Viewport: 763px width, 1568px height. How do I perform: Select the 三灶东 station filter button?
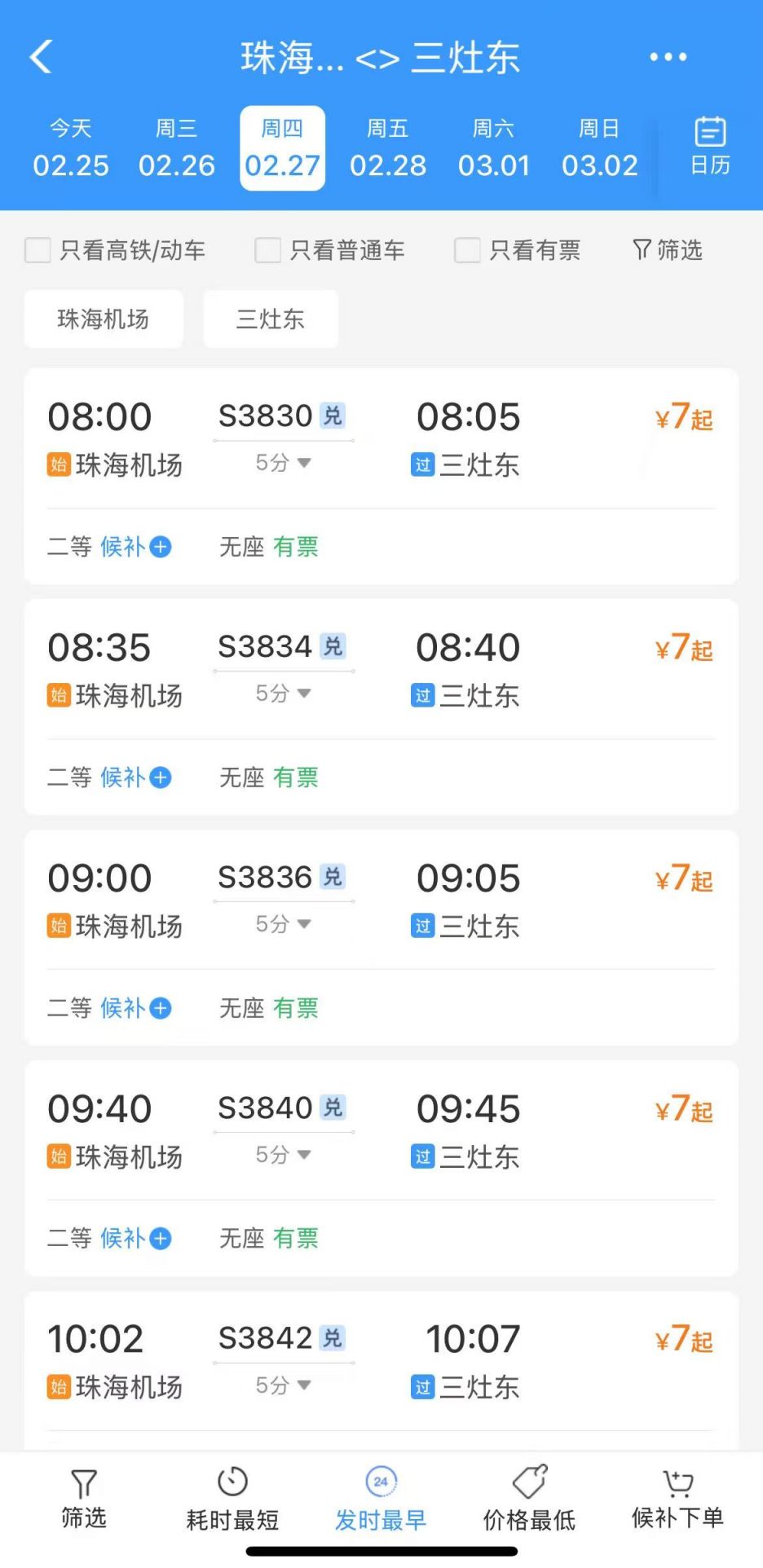click(271, 319)
